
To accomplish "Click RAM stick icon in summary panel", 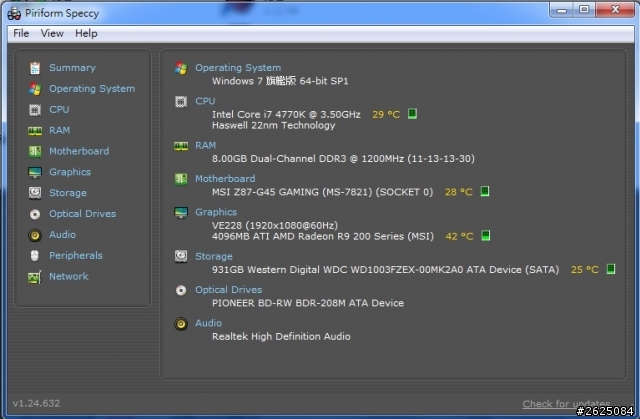I will (x=181, y=146).
